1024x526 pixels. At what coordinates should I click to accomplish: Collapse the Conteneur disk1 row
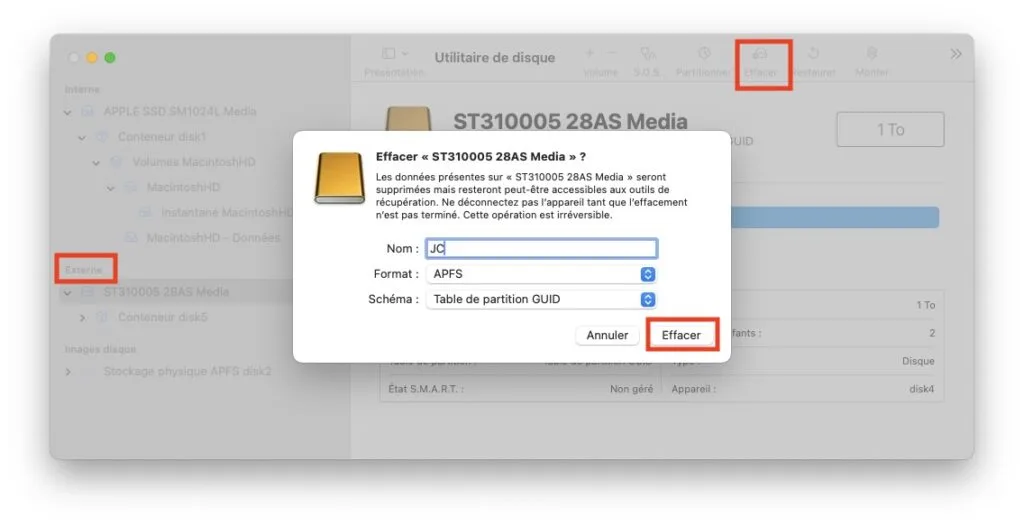click(82, 138)
